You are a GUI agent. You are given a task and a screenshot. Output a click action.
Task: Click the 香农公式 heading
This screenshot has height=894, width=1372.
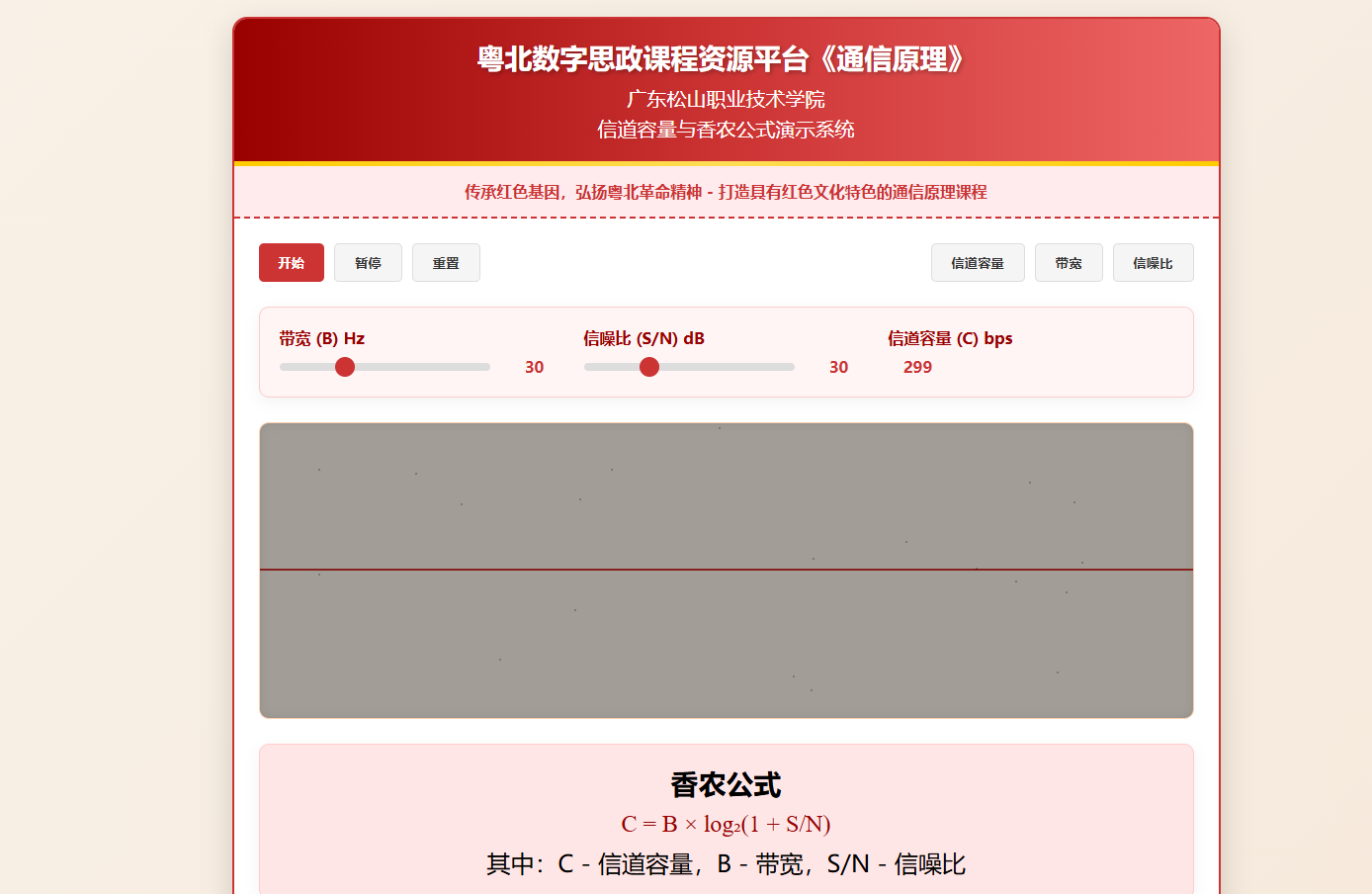[726, 785]
